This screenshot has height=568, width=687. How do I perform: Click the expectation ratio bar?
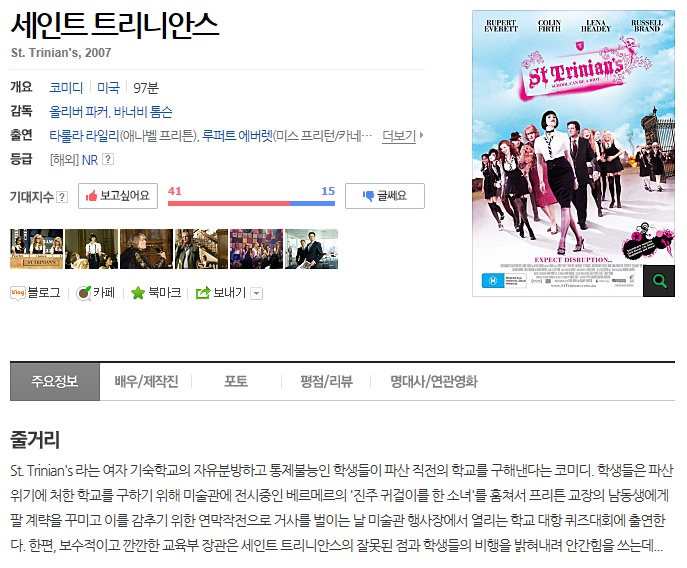[x=251, y=203]
